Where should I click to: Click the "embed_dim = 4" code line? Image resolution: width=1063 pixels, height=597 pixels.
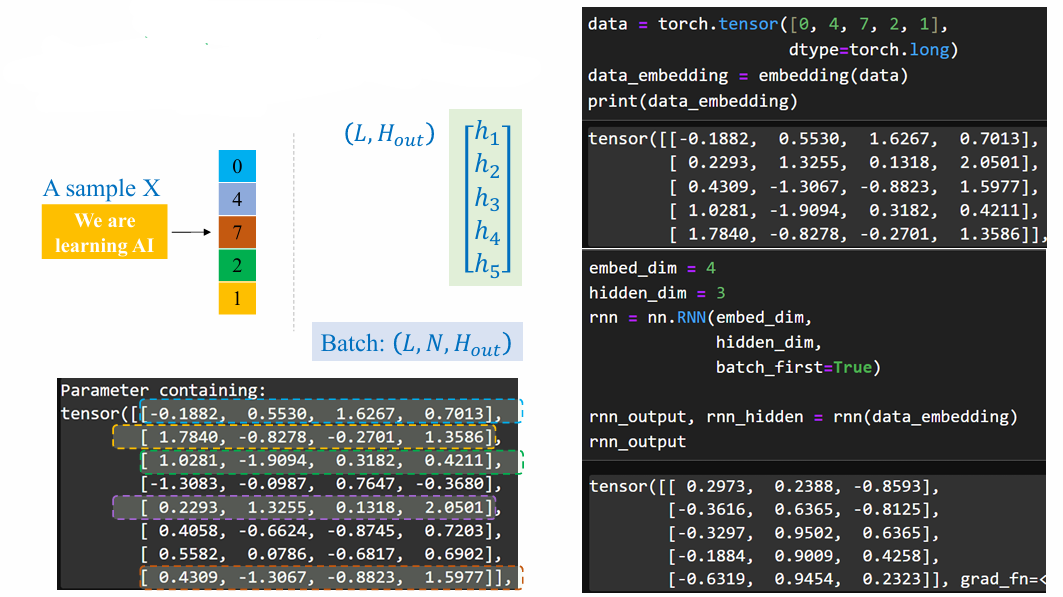652,268
